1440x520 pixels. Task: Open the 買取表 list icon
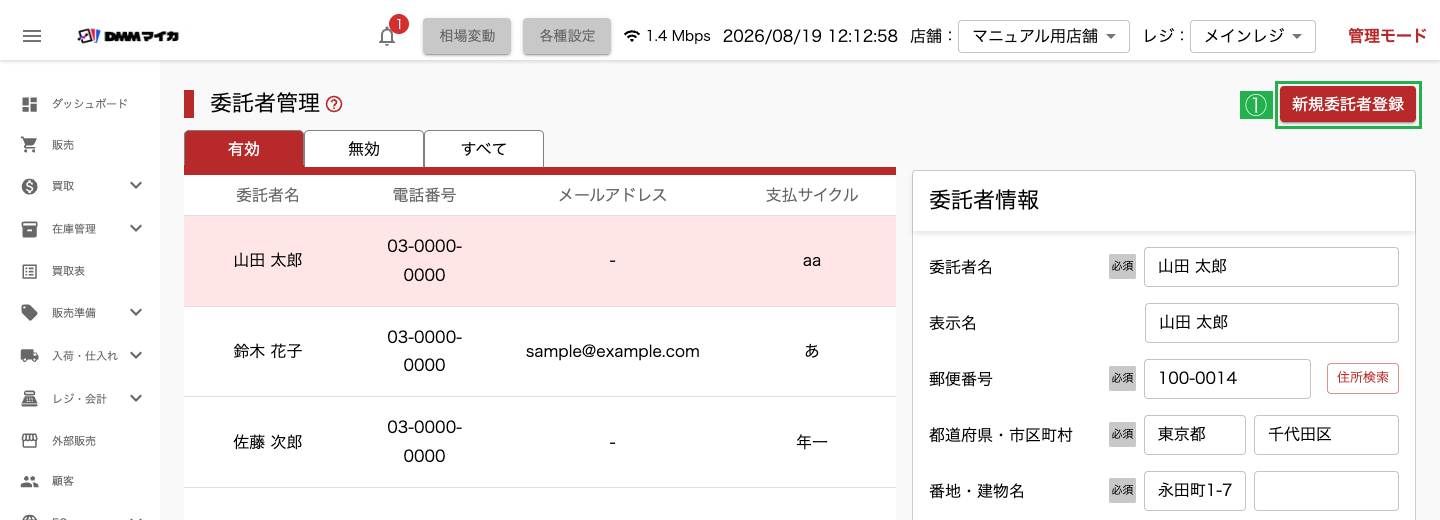(x=30, y=271)
